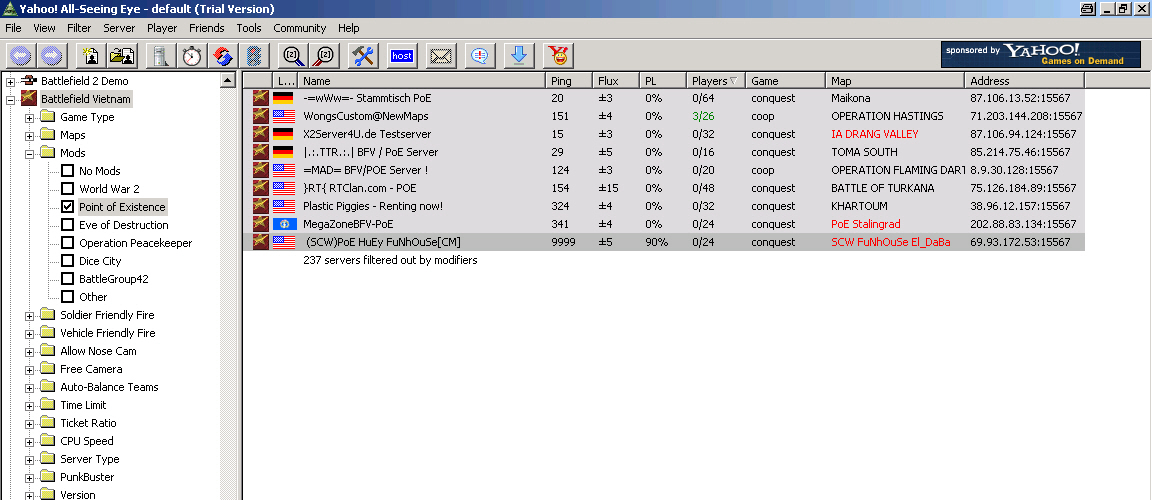This screenshot has height=500, width=1152.
Task: Click the back navigation arrow button
Action: [20, 56]
